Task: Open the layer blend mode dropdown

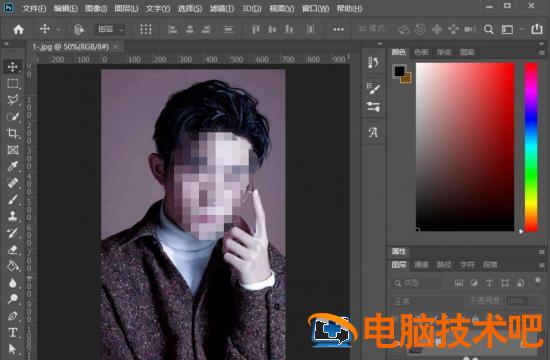Action: click(427, 301)
